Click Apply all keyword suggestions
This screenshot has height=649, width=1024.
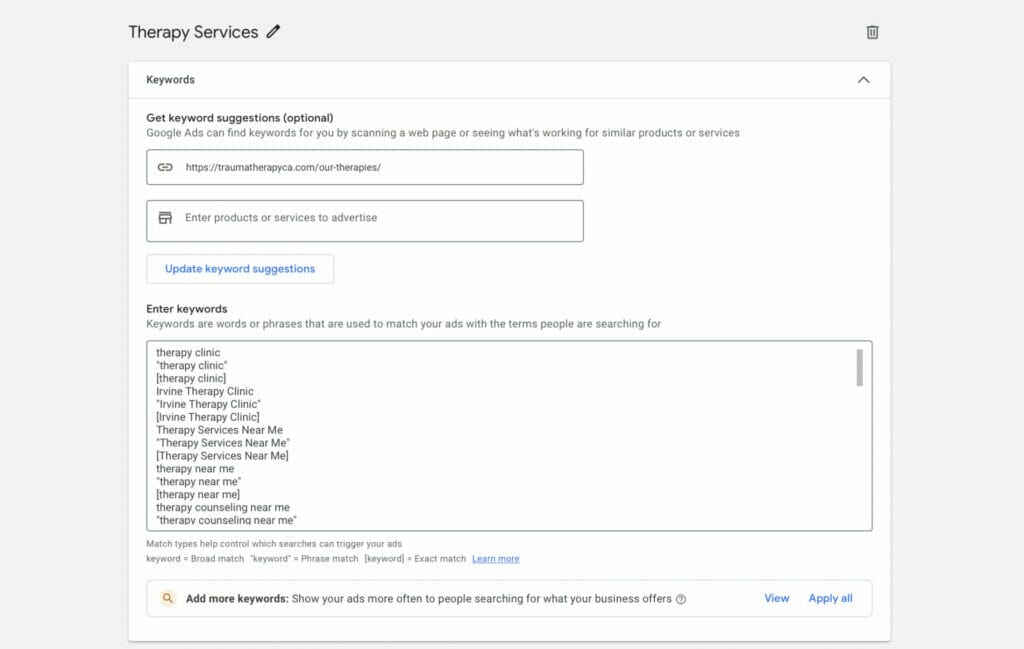click(830, 598)
